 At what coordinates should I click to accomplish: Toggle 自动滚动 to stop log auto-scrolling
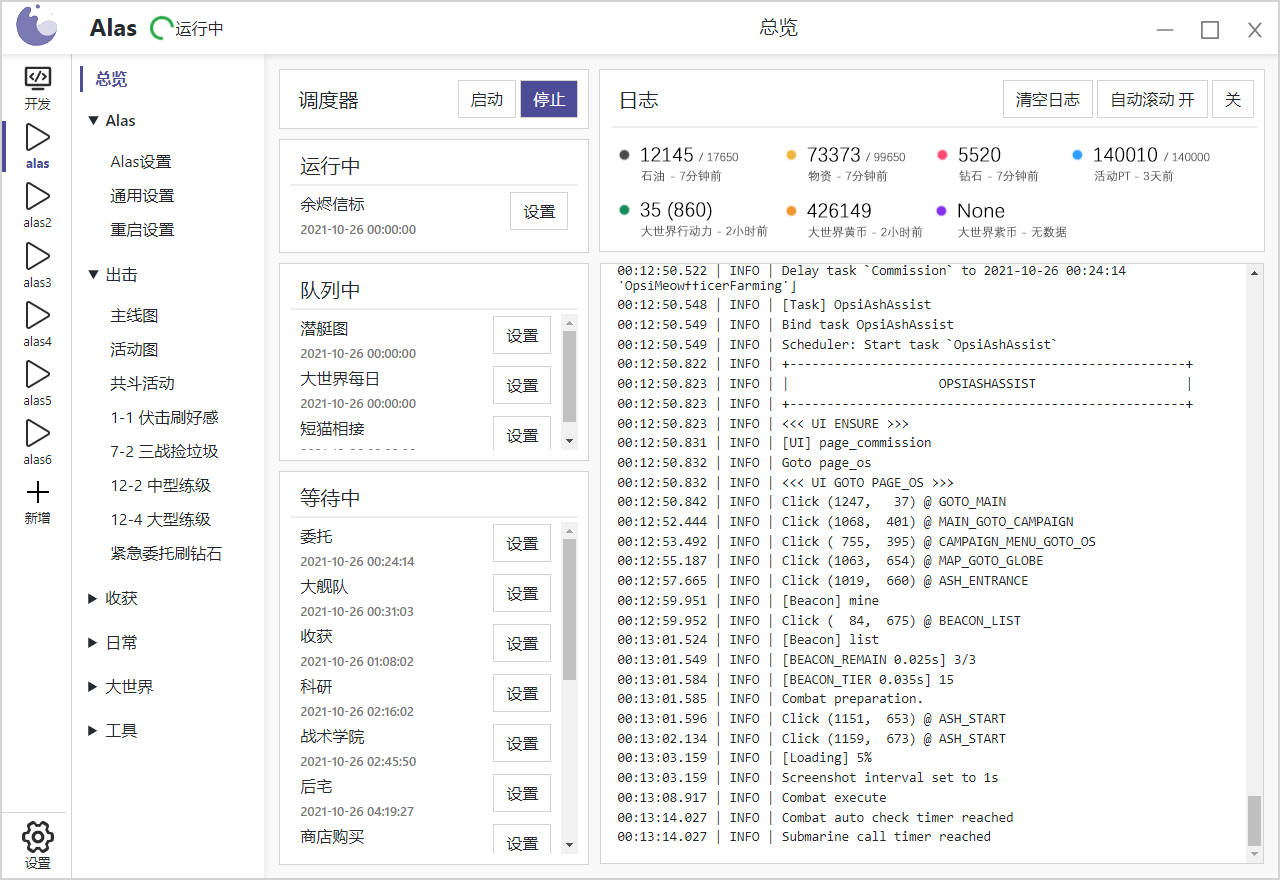point(1152,98)
